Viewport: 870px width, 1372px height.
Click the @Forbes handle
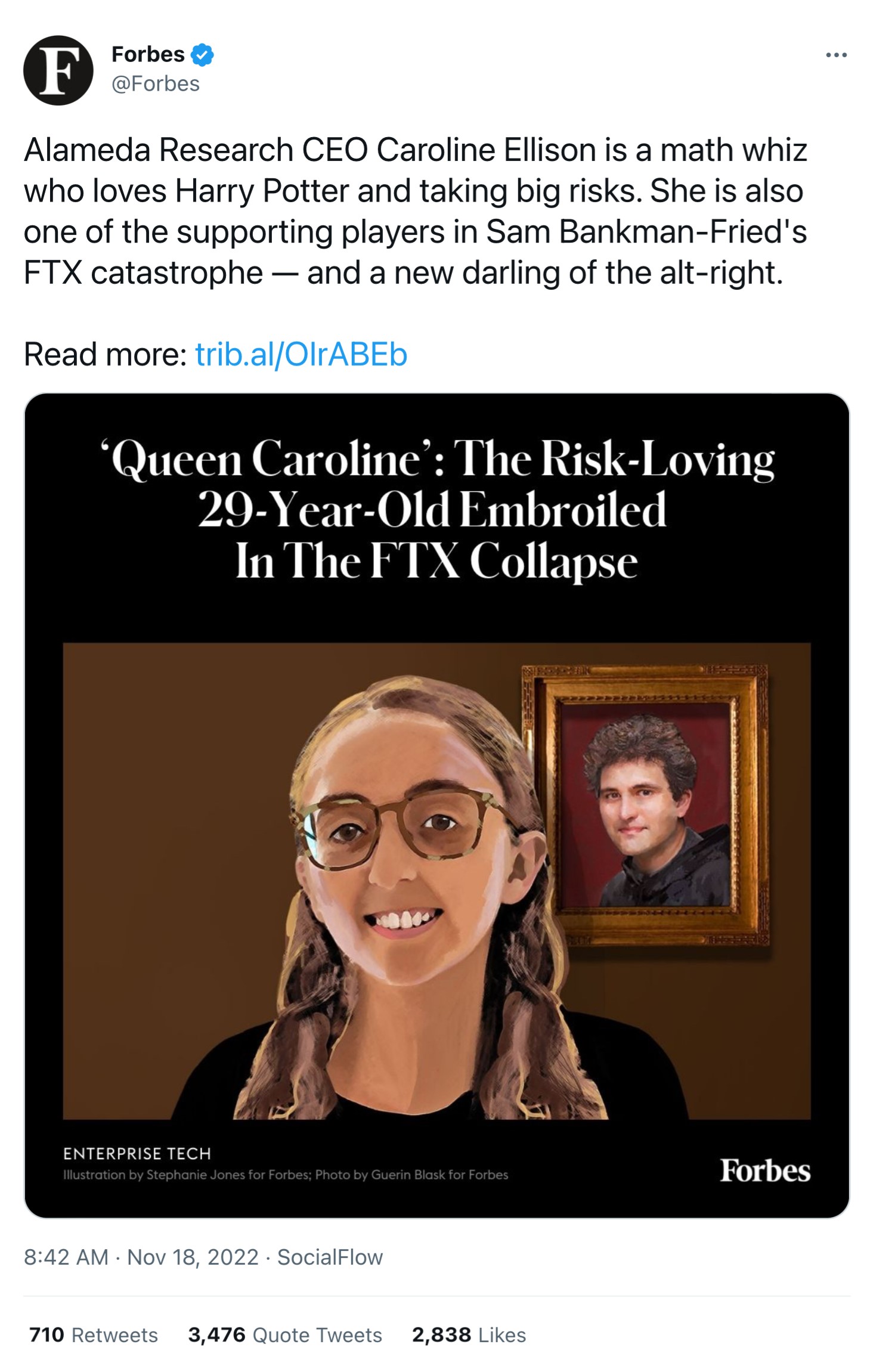156,84
